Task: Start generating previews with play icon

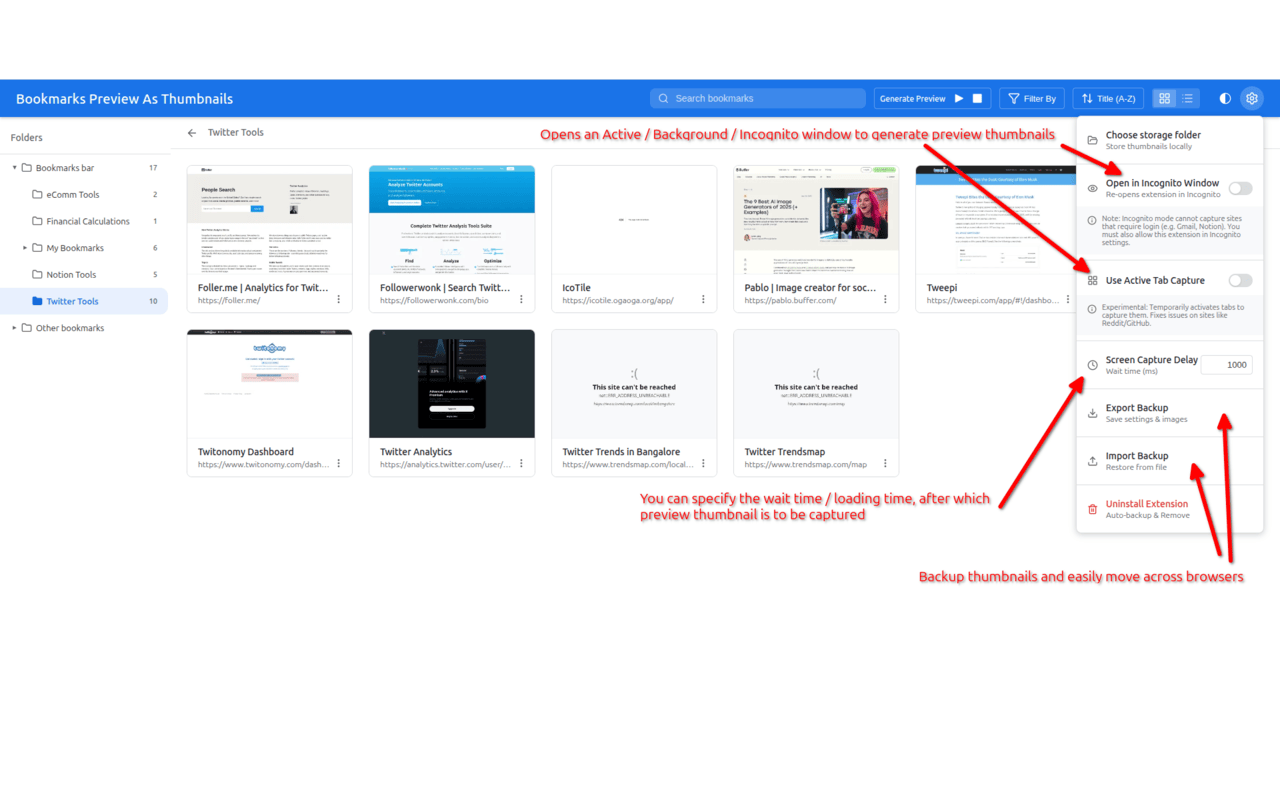Action: [959, 98]
